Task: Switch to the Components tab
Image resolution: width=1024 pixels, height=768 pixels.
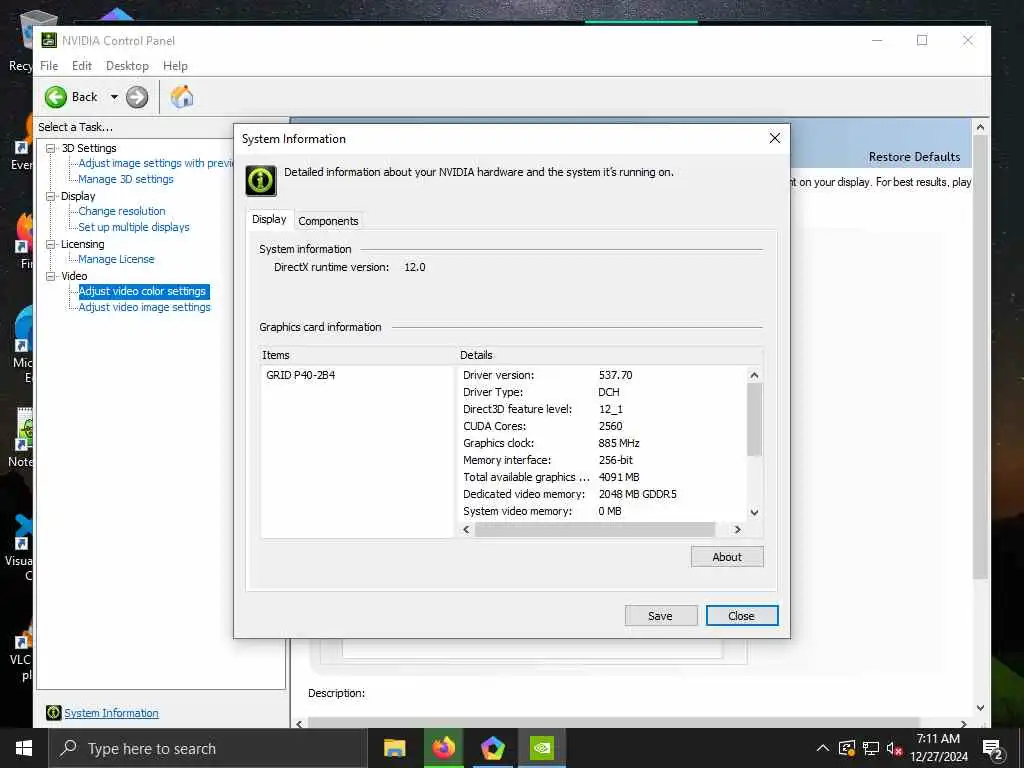Action: 328,221
